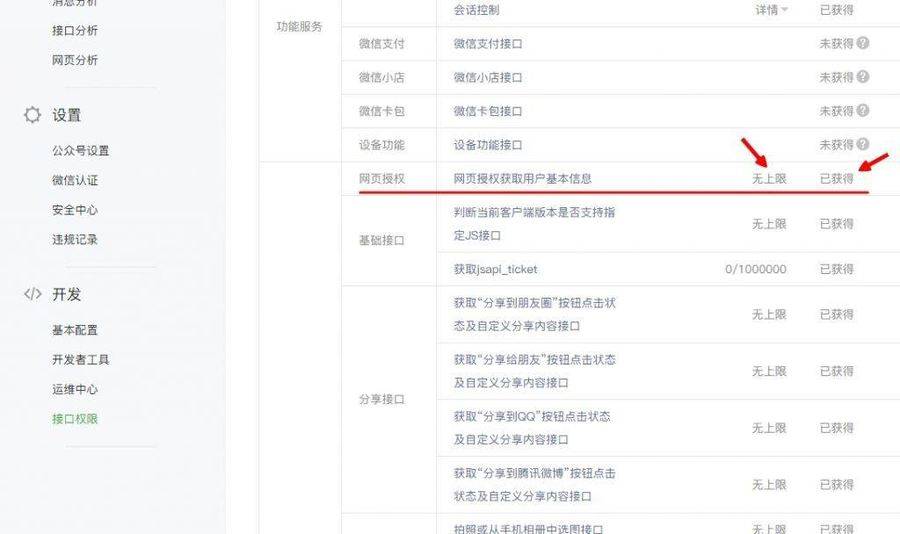Open 开发者工具
The width and height of the screenshot is (900, 534).
click(80, 359)
